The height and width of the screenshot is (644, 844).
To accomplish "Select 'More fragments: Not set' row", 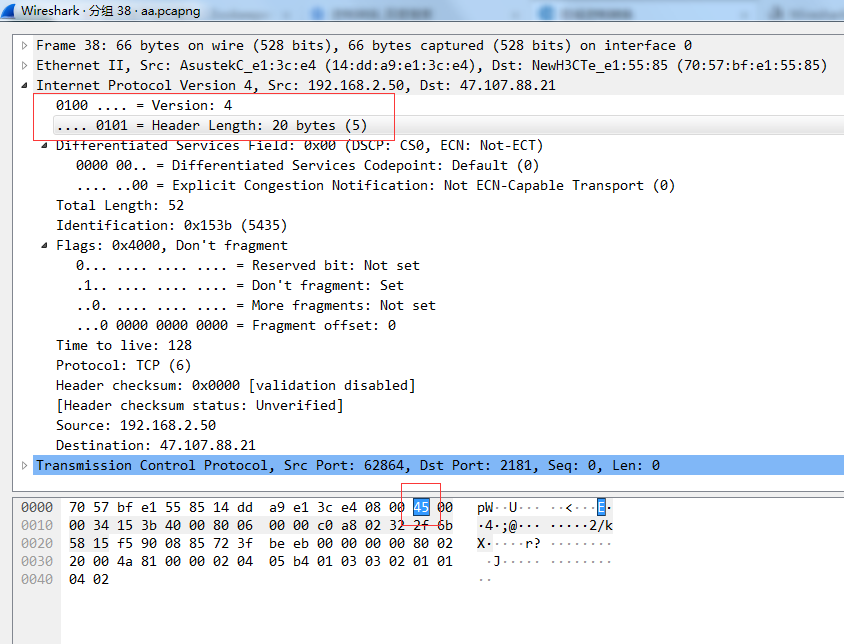I will (x=256, y=306).
